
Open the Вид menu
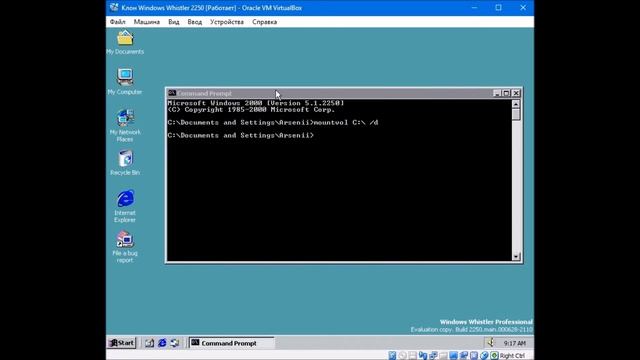pyautogui.click(x=173, y=22)
